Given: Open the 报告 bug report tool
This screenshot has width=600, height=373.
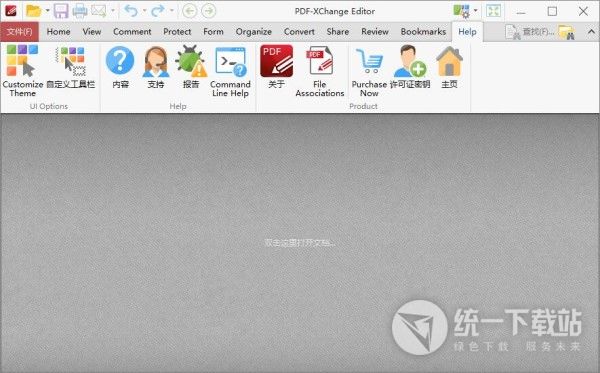Looking at the screenshot, I should pyautogui.click(x=191, y=67).
